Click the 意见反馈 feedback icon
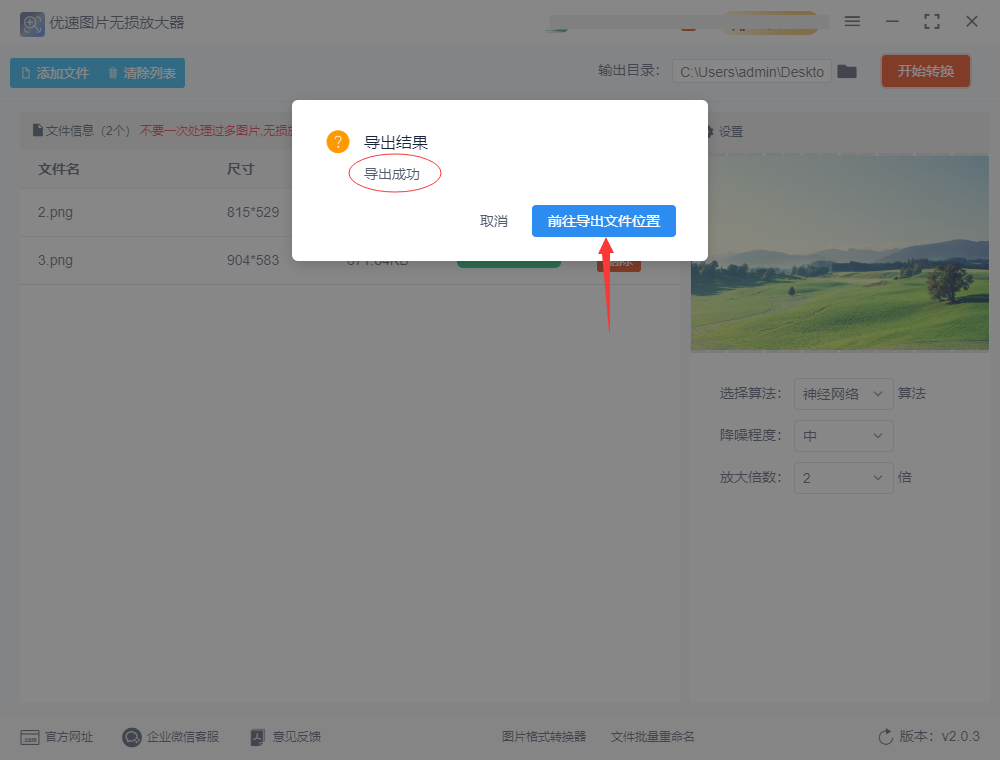The image size is (1000, 760). (257, 737)
